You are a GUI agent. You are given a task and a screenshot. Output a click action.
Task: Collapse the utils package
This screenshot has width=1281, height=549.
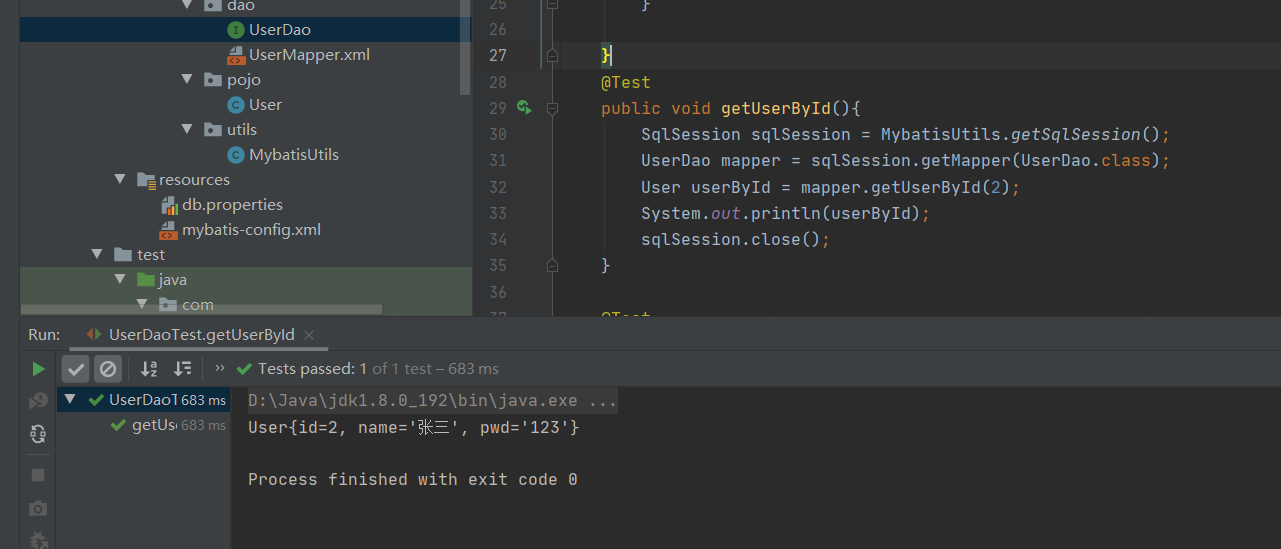coord(187,129)
